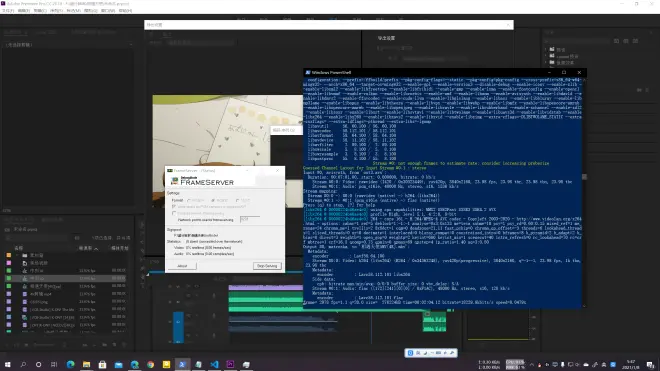Click the orange label swatch of the bin
This screenshot has width=660, height=371.
coord(8,255)
